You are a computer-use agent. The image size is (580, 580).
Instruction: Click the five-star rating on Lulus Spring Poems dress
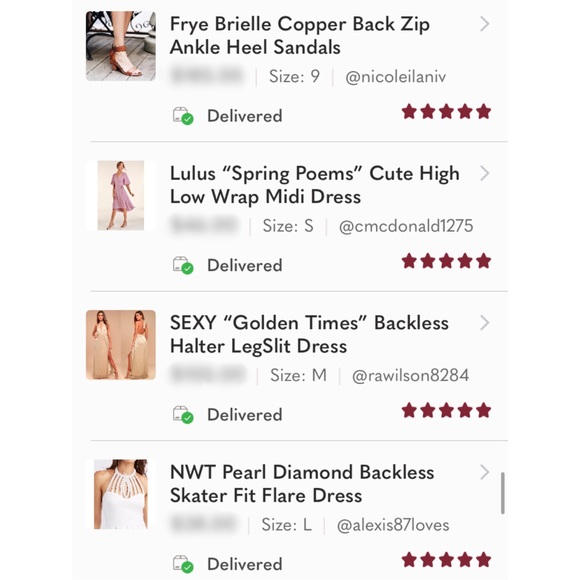[x=446, y=261]
